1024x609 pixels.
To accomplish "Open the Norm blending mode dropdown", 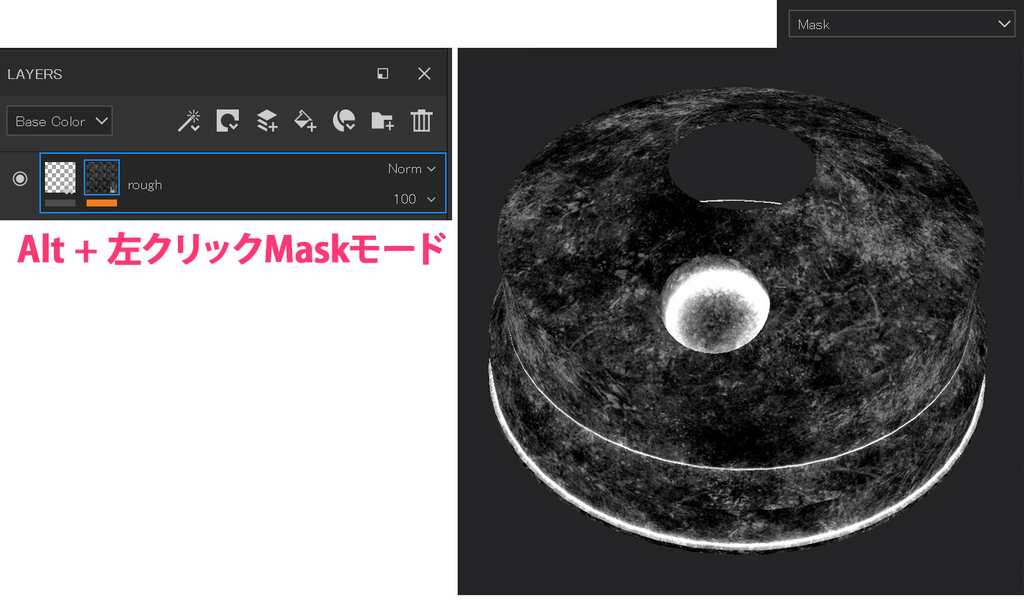I will (411, 168).
